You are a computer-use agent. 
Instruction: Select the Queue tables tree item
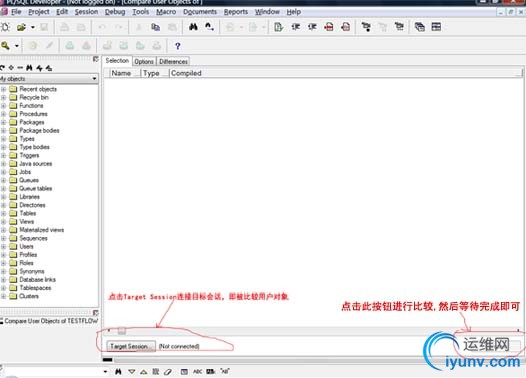36,188
